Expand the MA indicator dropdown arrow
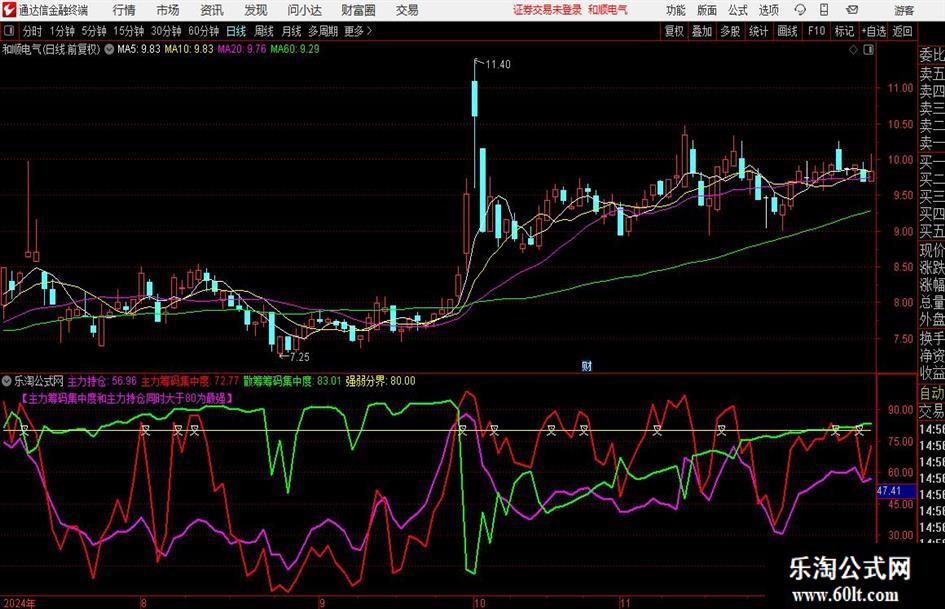Viewport: 945px width, 609px height. point(109,49)
